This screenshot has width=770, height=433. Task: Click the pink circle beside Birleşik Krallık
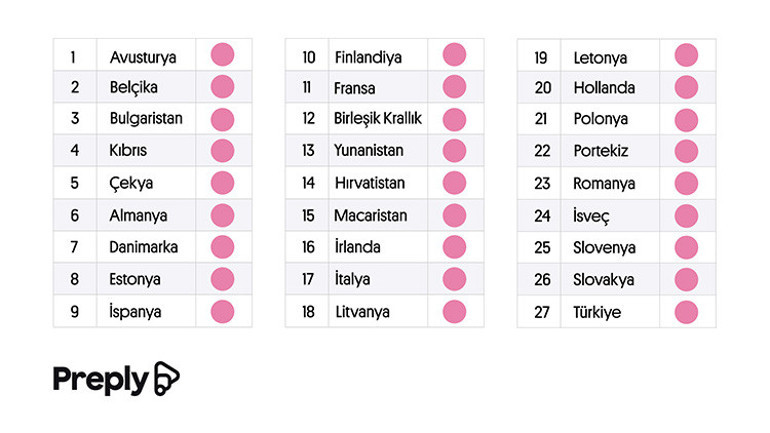[454, 119]
